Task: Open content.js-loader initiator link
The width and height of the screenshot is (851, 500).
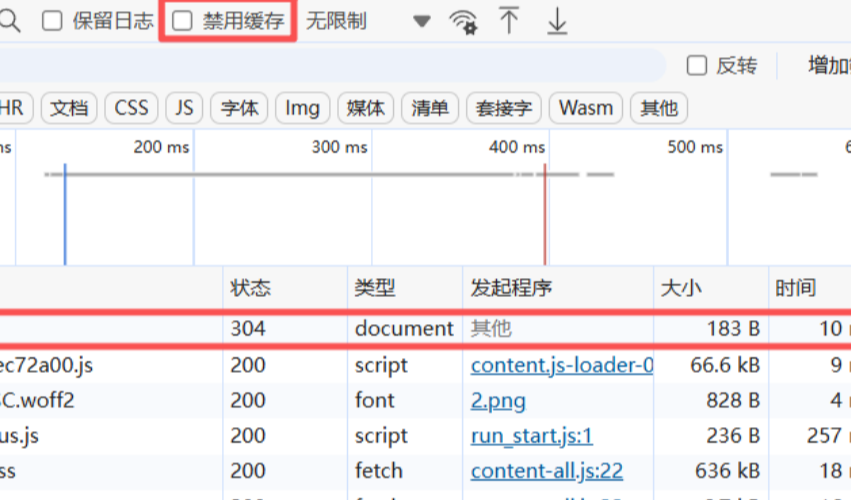Action: tap(562, 366)
